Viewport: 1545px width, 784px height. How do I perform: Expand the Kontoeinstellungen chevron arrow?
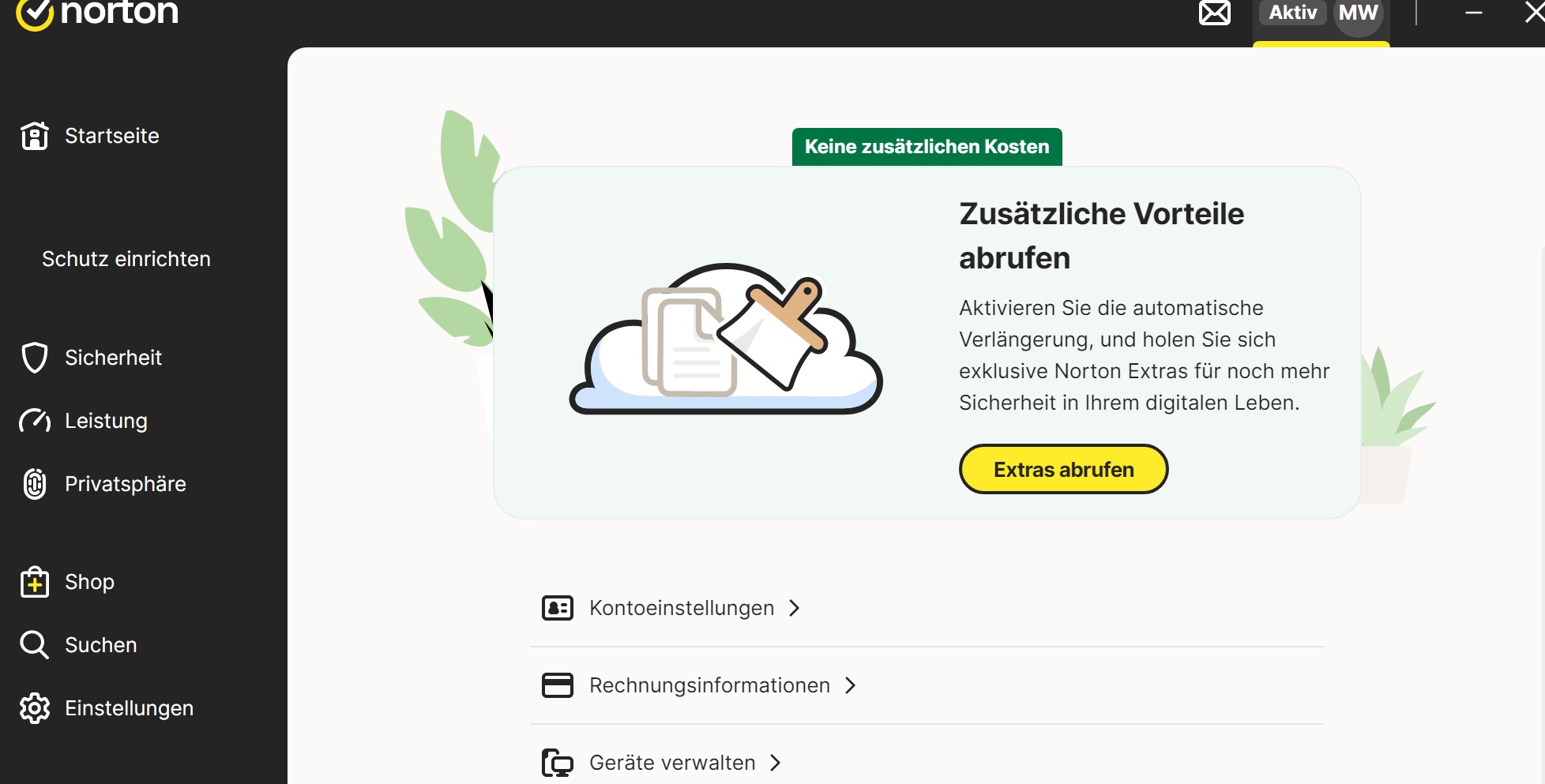[x=795, y=608]
